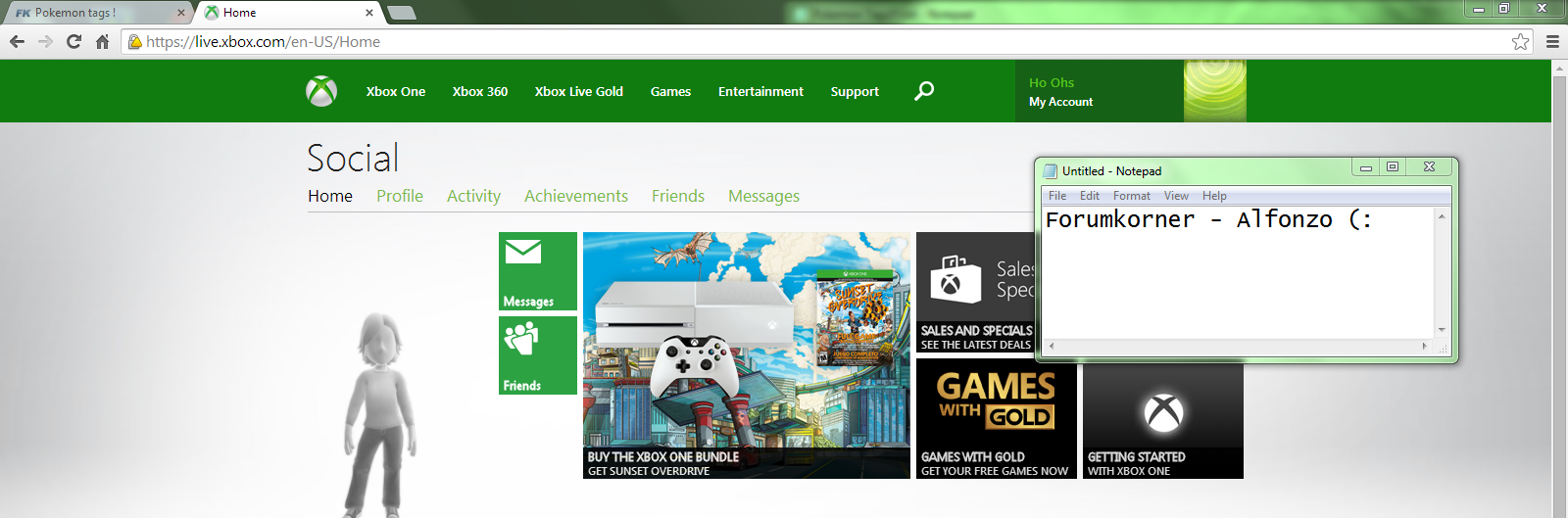The height and width of the screenshot is (518, 1568).
Task: Open the Xbox One menu
Action: coord(396,91)
